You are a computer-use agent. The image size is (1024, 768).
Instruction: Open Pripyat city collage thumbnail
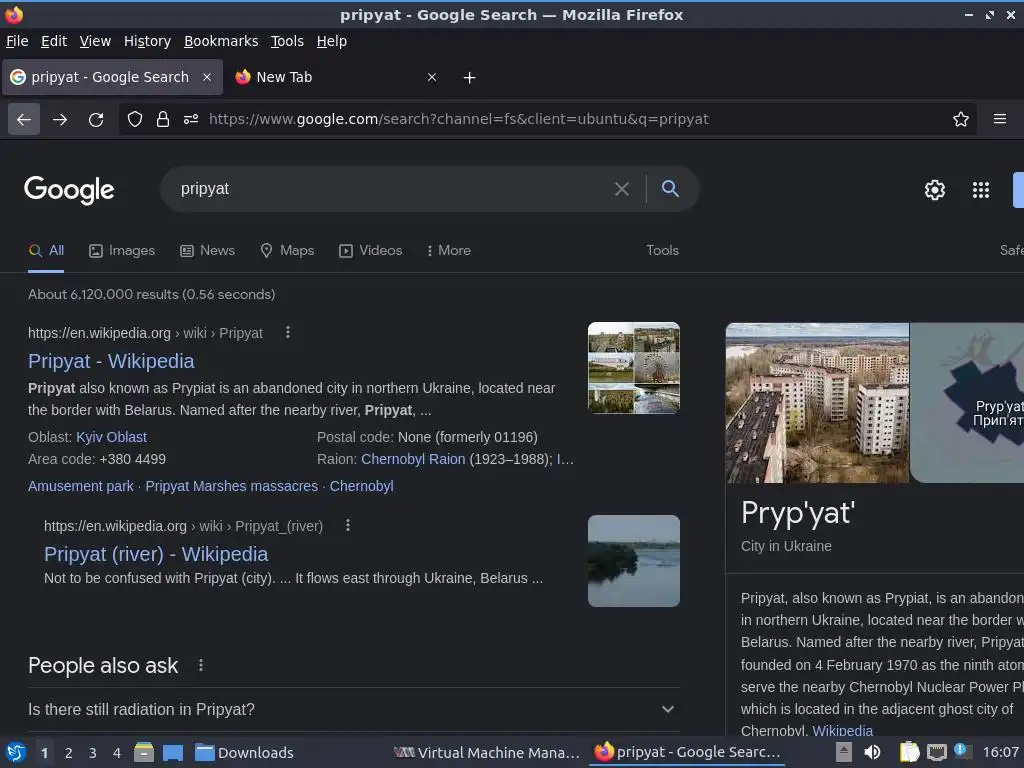coord(633,368)
